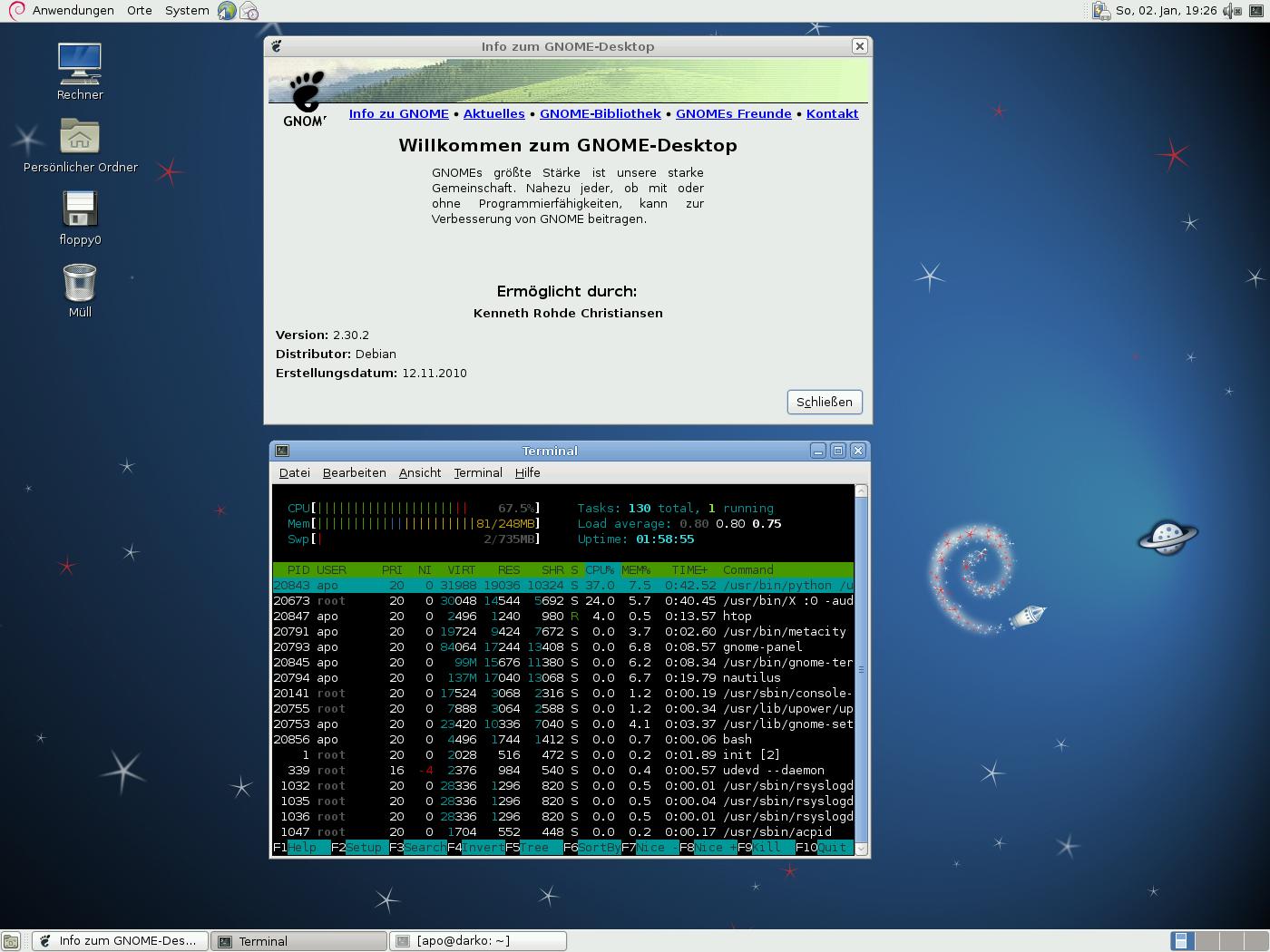Switch to Terminal taskbar entry
This screenshot has height=952, width=1270.
click(x=299, y=941)
